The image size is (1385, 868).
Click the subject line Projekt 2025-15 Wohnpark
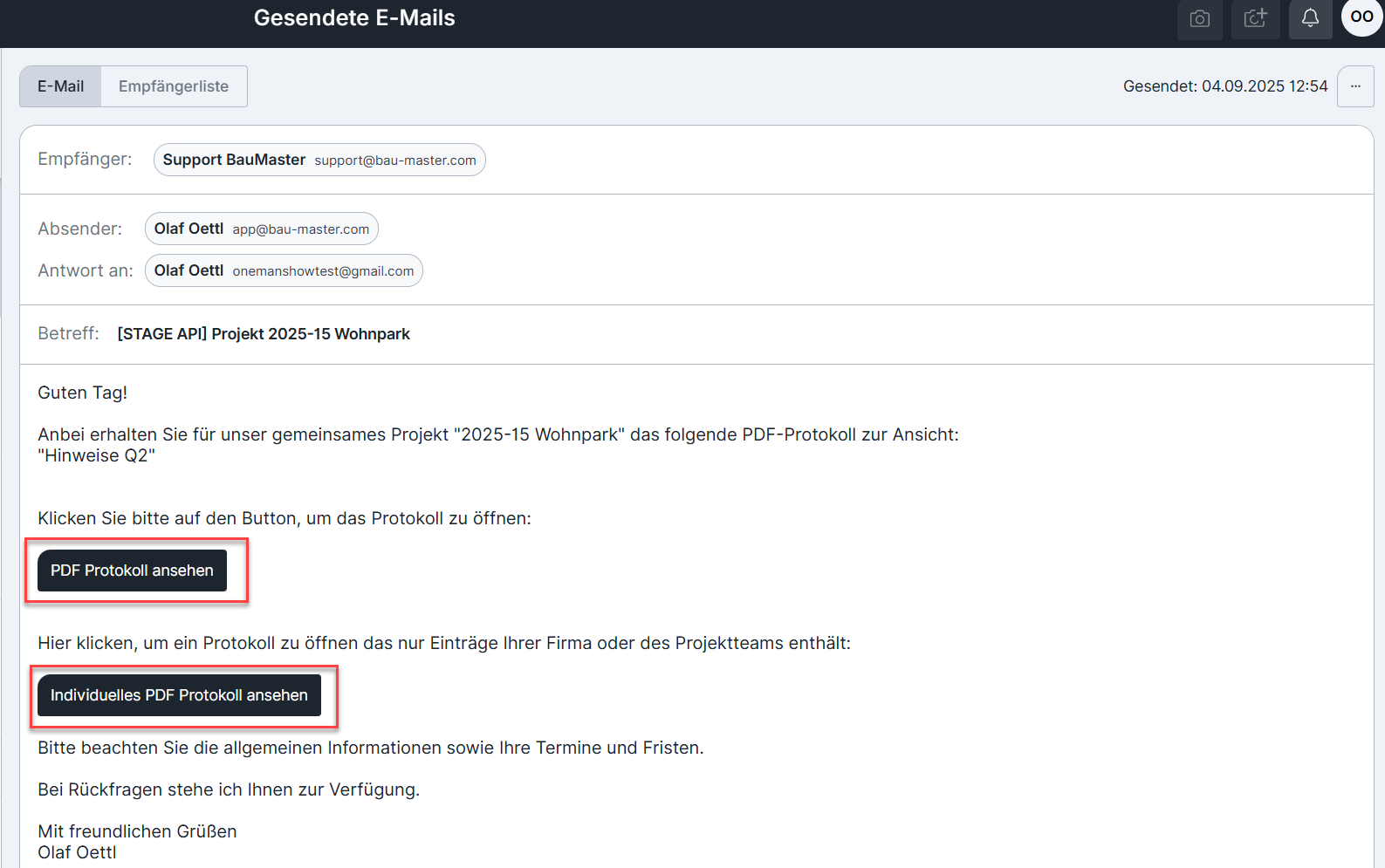click(x=264, y=334)
